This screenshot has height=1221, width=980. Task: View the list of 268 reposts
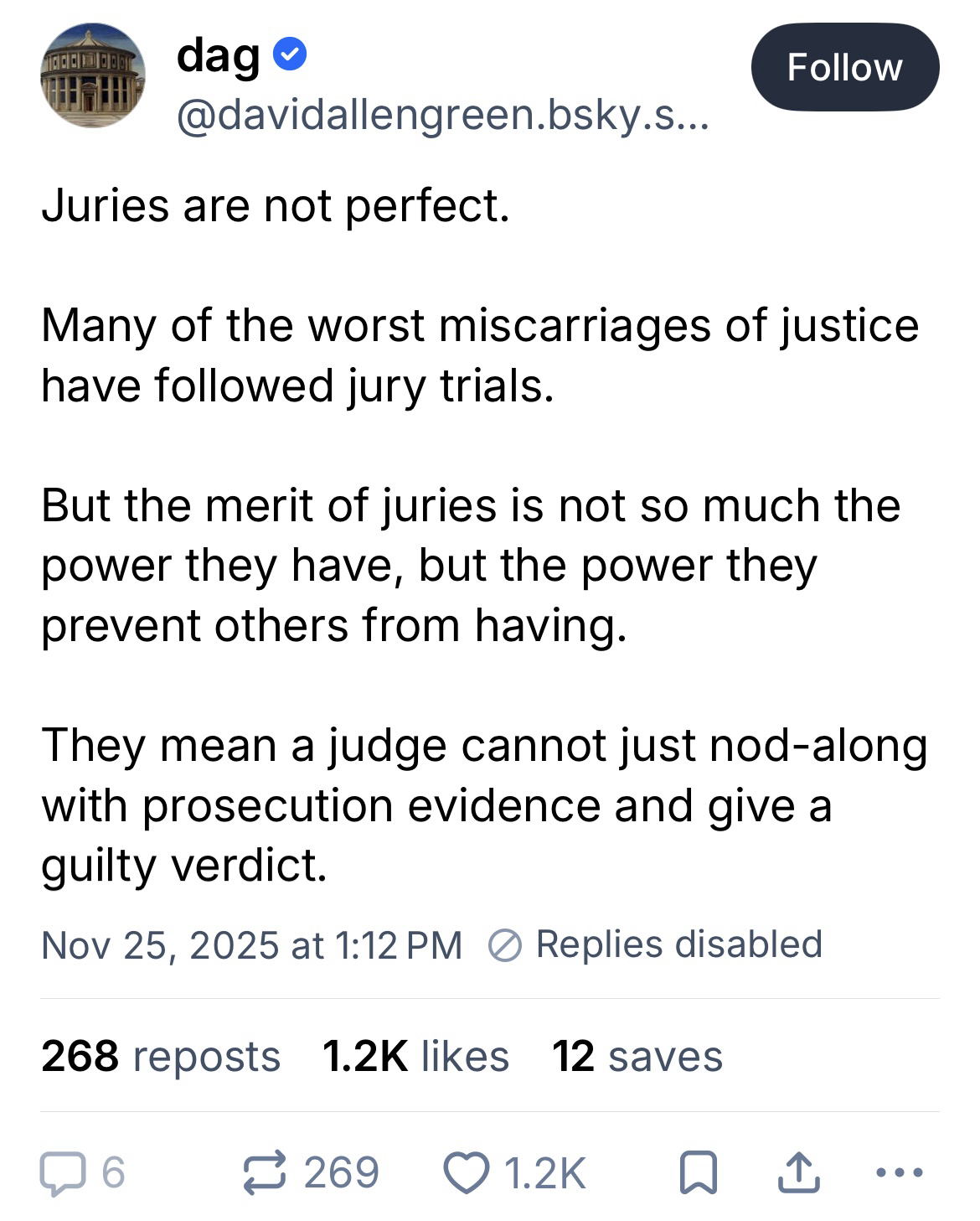tap(161, 1056)
